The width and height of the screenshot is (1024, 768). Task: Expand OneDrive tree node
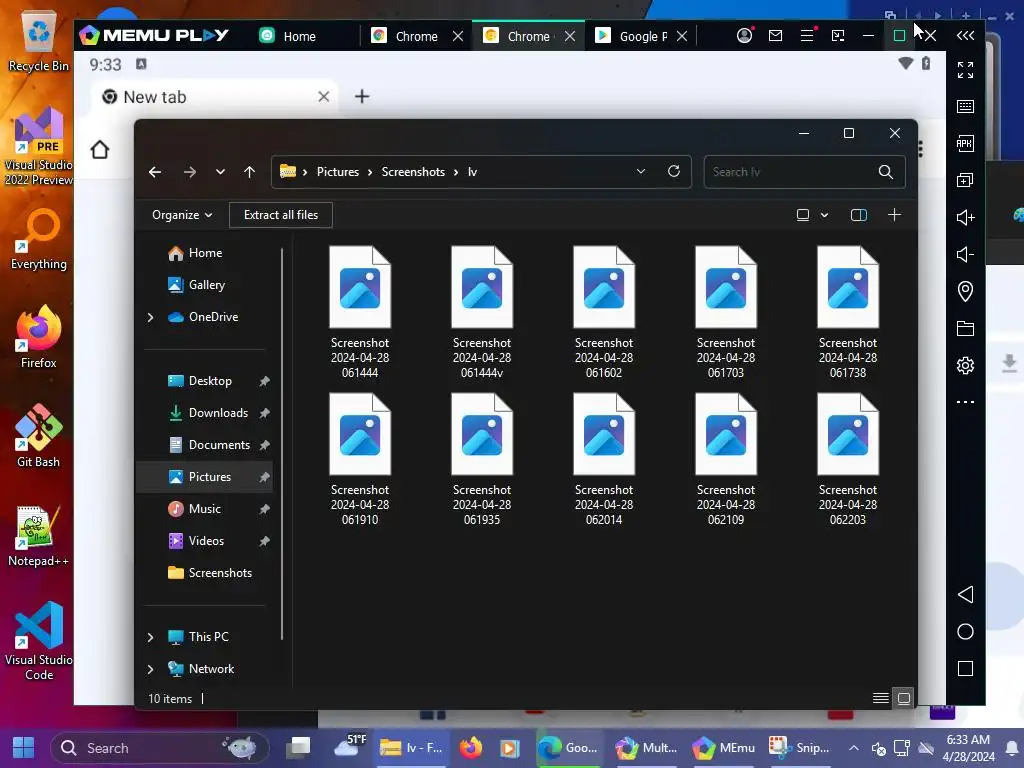150,317
